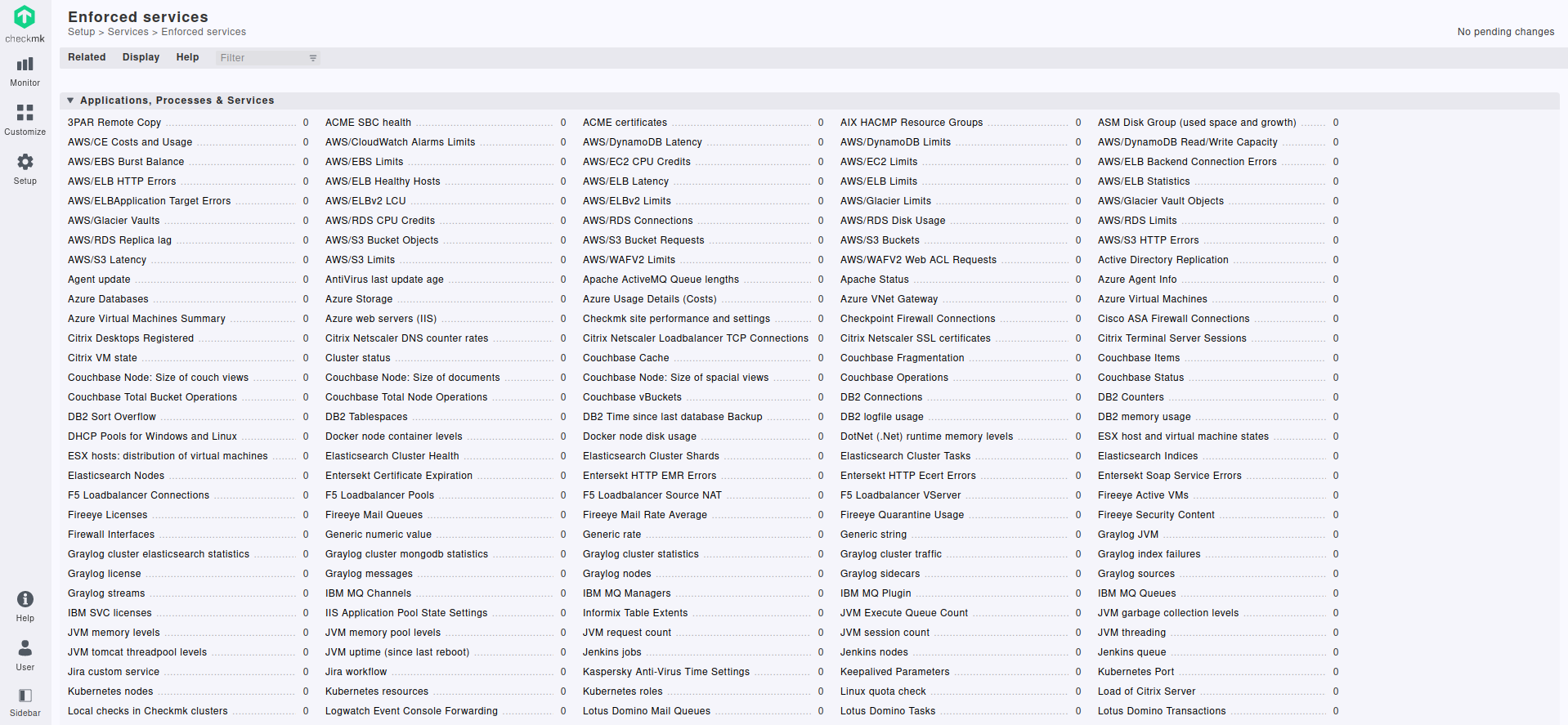Open JVM garbage collection levels
Screen dimensions: 1568x725
click(x=1168, y=613)
